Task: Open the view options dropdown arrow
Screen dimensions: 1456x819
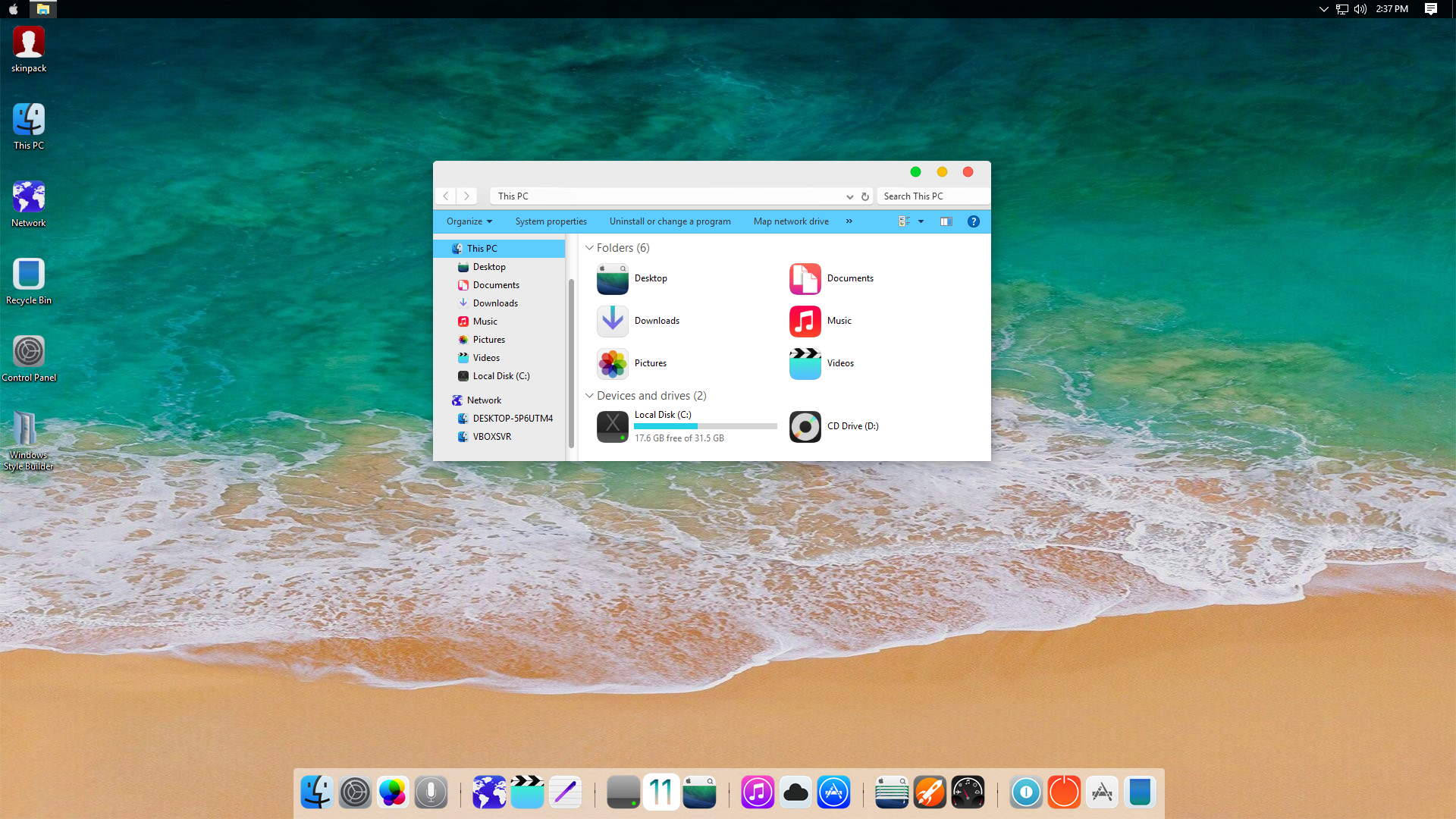Action: pos(921,221)
